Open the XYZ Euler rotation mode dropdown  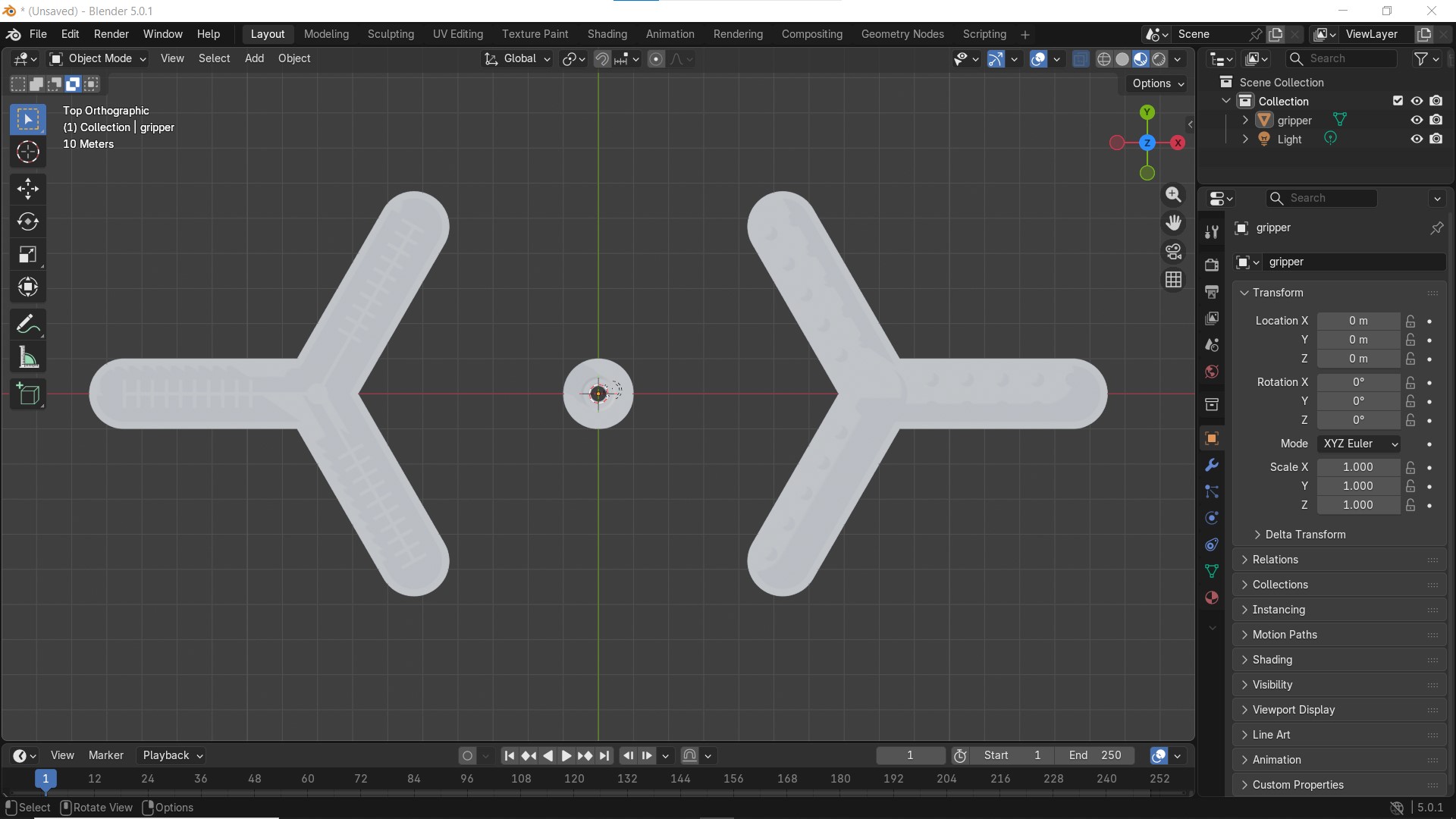coord(1360,444)
